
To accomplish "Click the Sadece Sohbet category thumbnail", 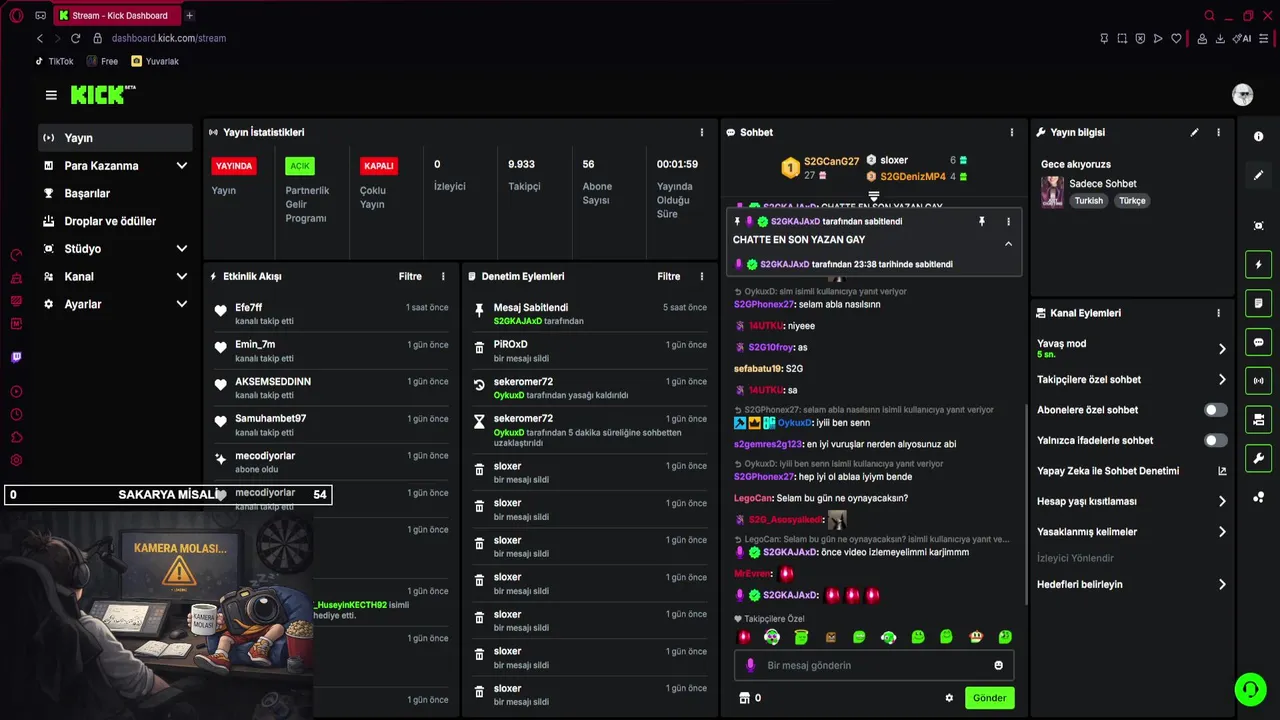I will 1052,192.
